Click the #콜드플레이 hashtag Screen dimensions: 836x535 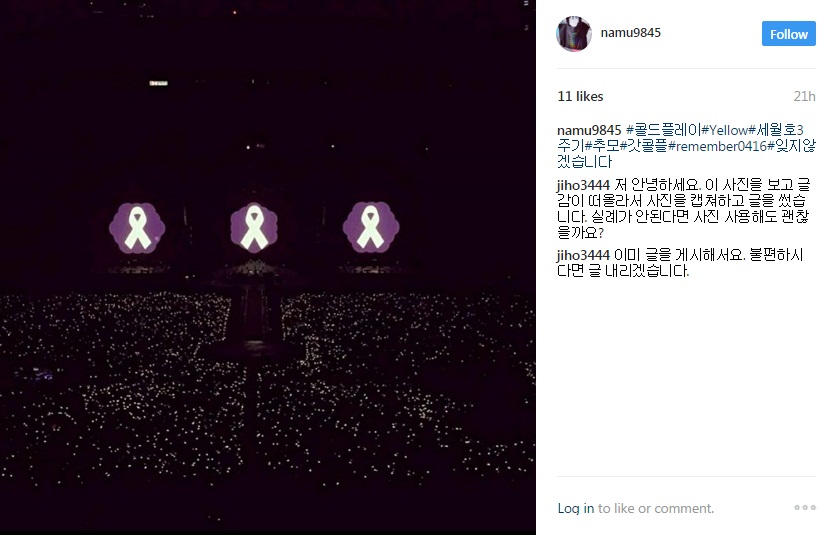[x=663, y=130]
